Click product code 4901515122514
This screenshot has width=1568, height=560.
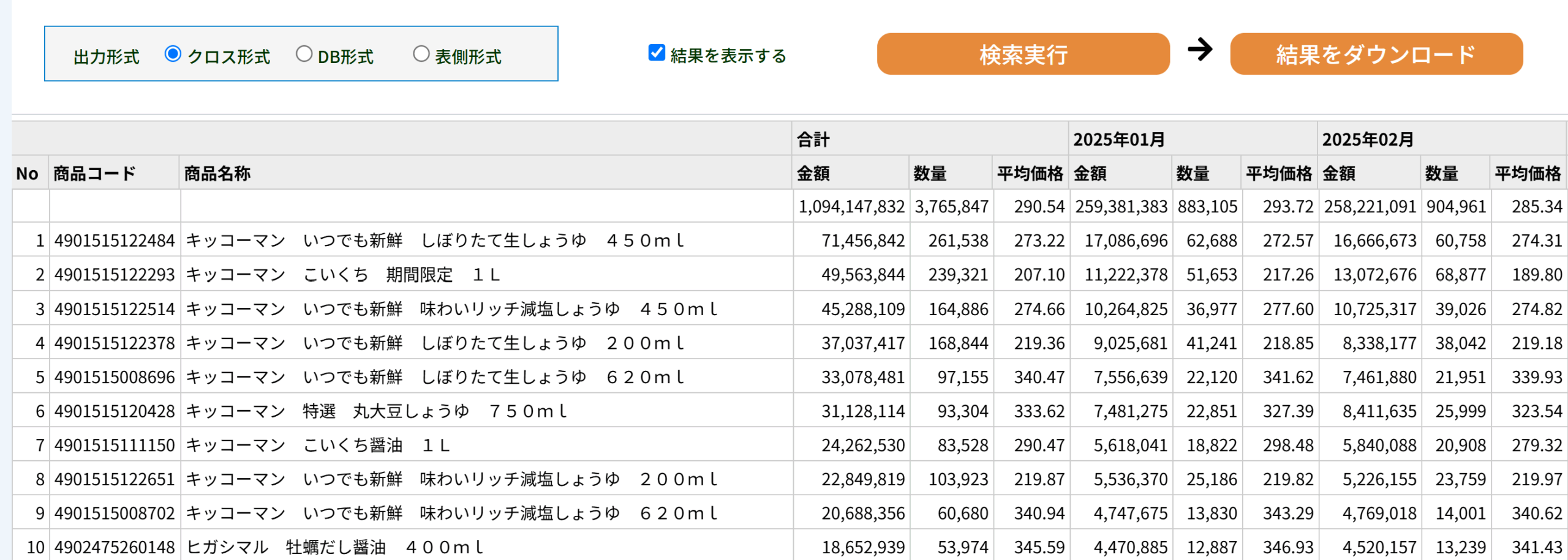click(115, 309)
